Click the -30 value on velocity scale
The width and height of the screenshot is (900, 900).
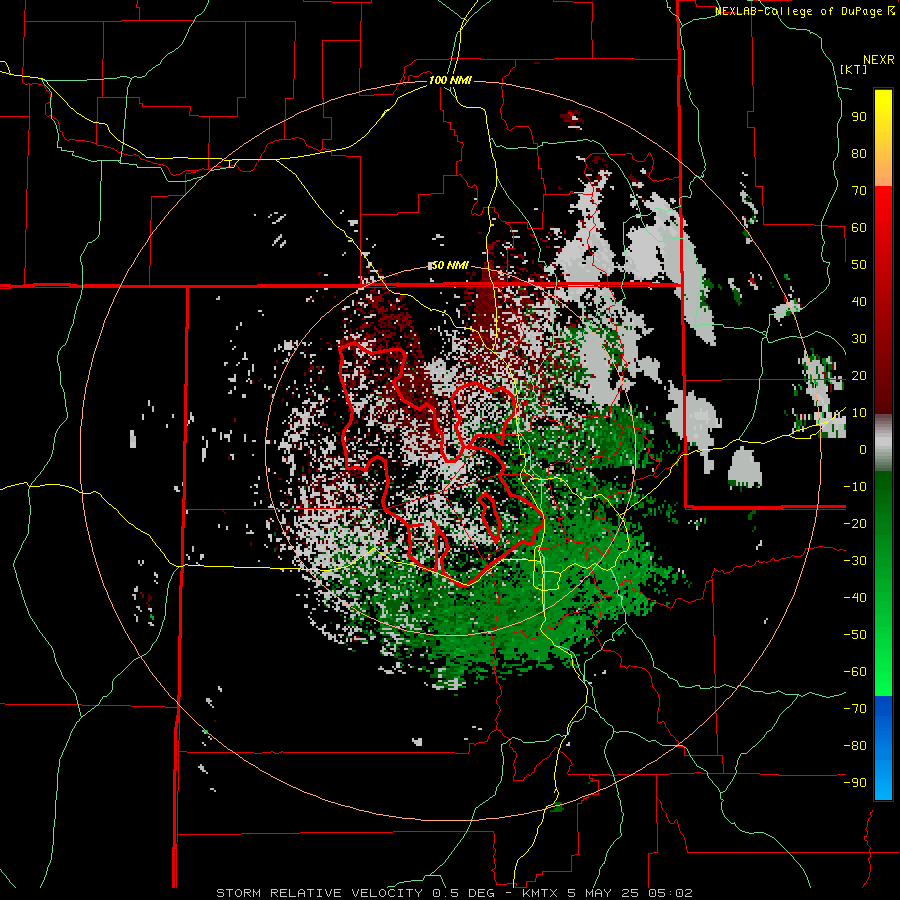tap(855, 561)
